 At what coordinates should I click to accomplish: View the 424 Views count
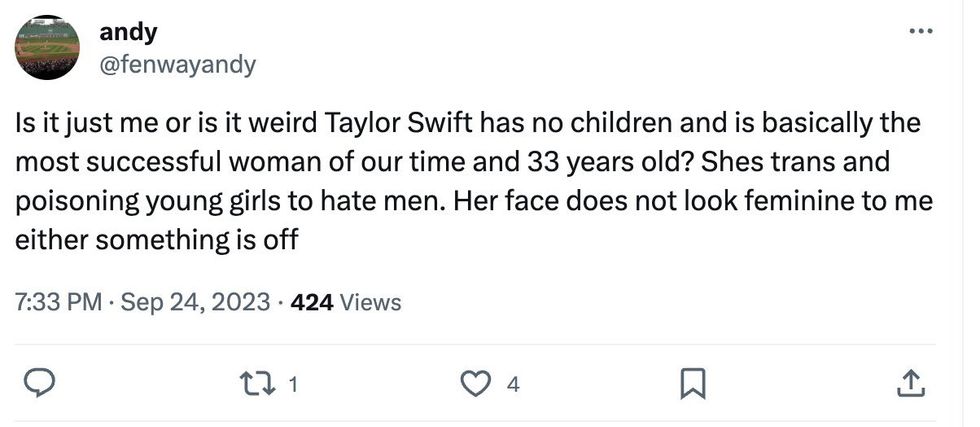coord(344,302)
